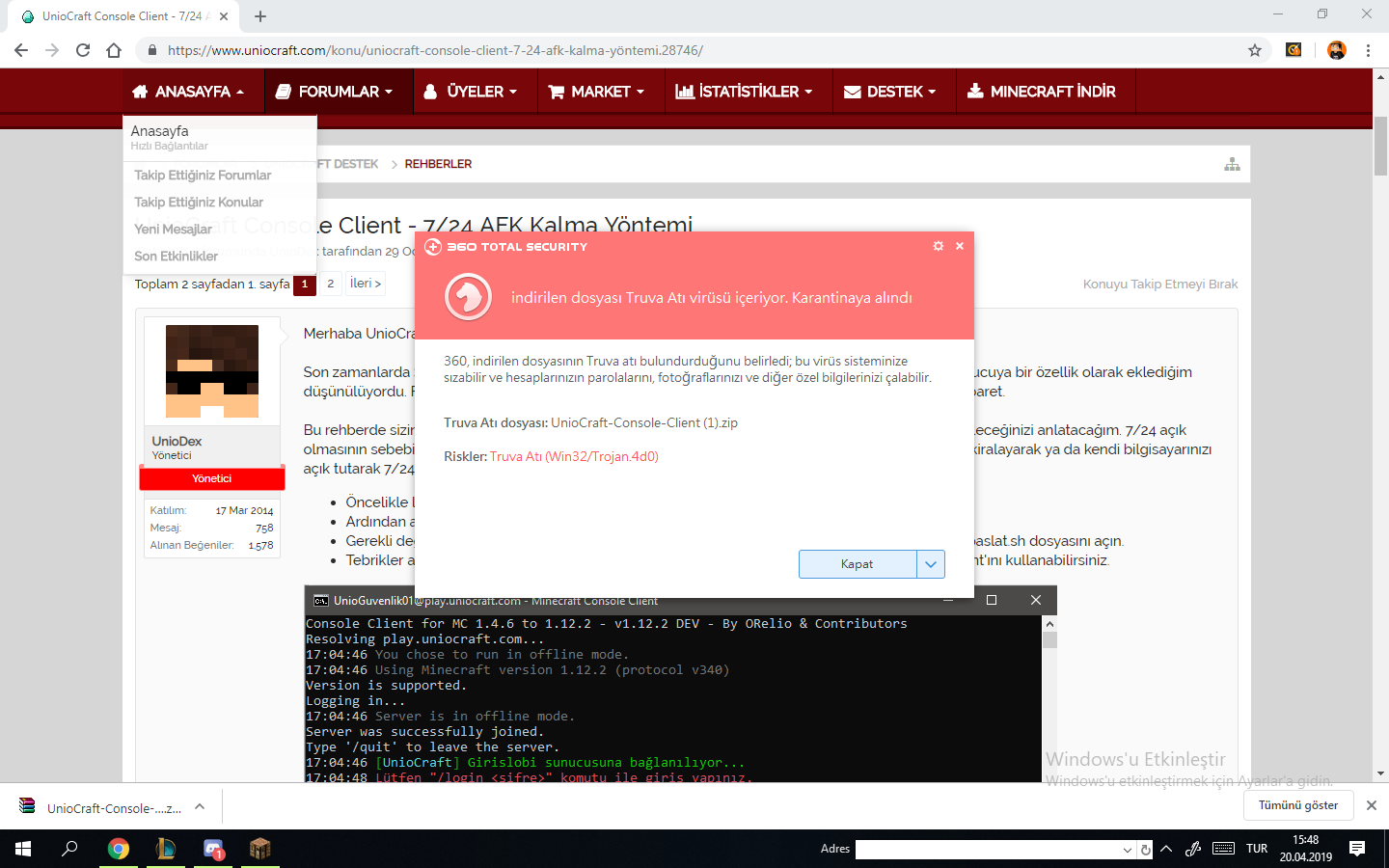Open the REHBERLER breadcrumb link

(438, 164)
